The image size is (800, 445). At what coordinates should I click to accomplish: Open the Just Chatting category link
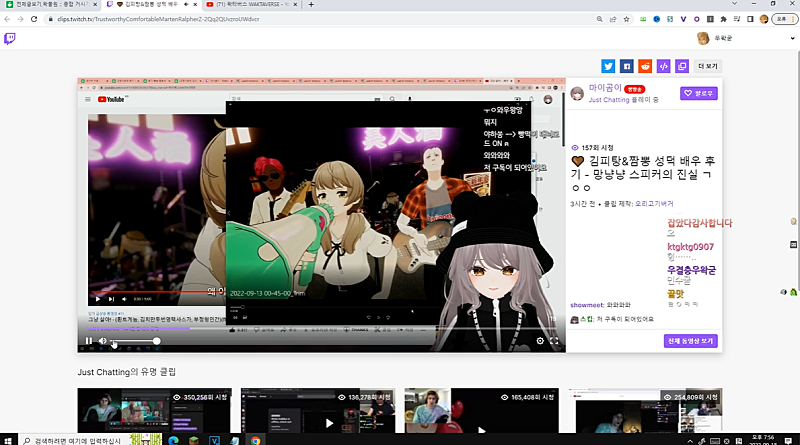click(609, 100)
